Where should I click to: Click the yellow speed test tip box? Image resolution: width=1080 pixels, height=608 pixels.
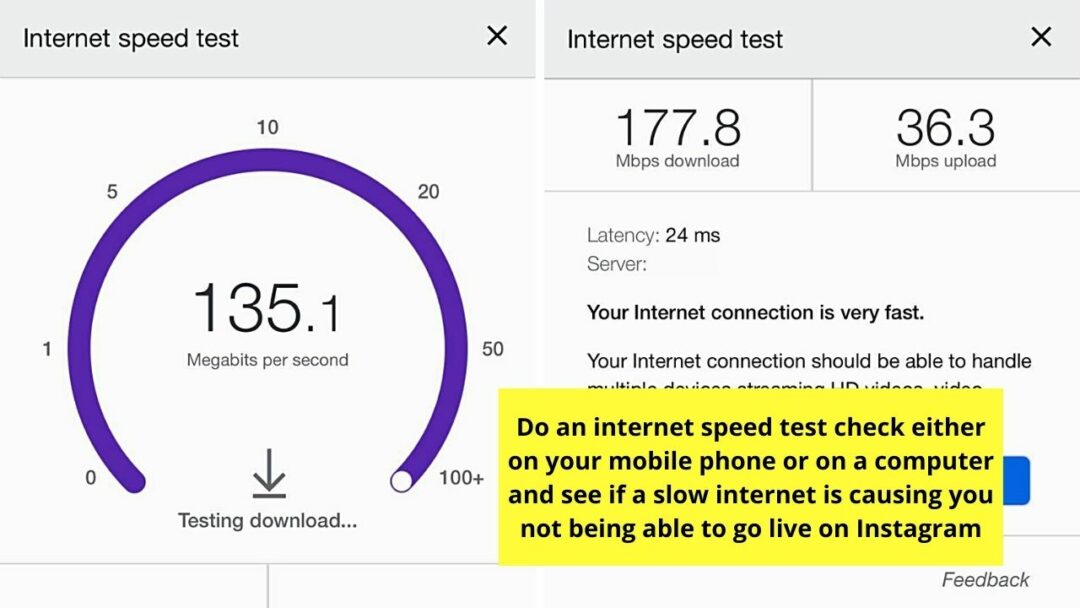pyautogui.click(x=750, y=478)
